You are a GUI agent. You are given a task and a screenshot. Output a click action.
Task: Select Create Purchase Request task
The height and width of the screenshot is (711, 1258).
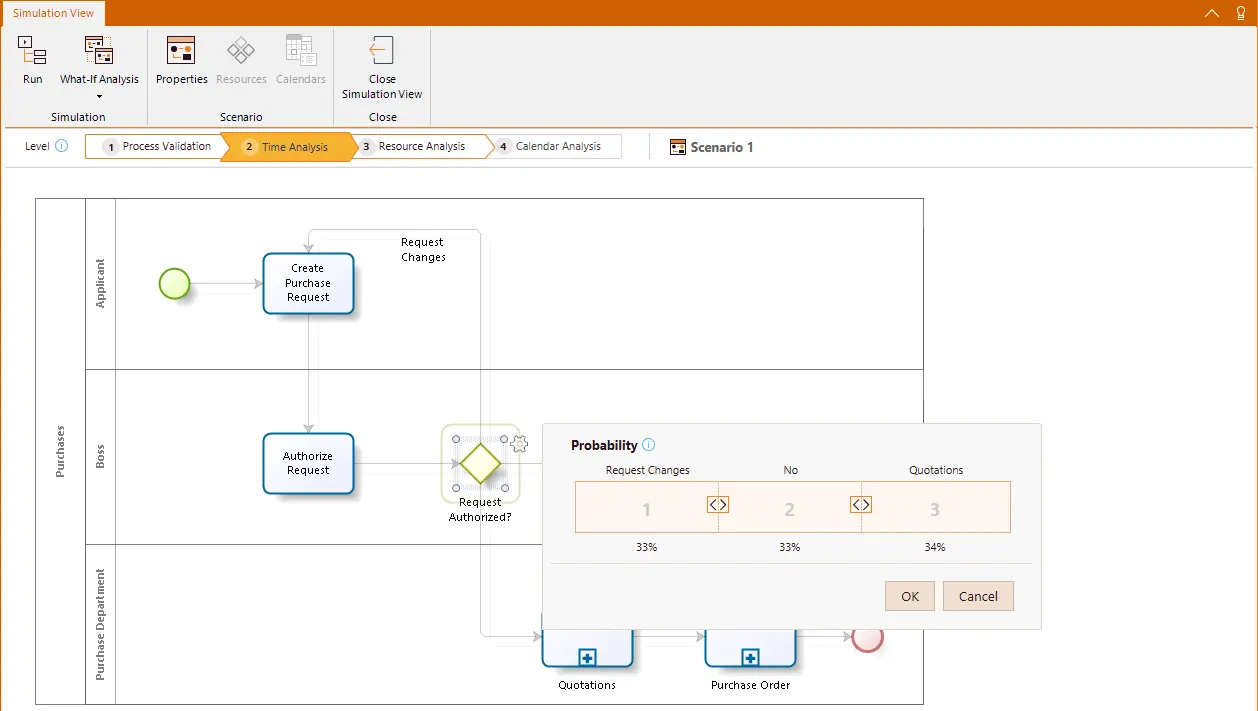click(x=308, y=283)
